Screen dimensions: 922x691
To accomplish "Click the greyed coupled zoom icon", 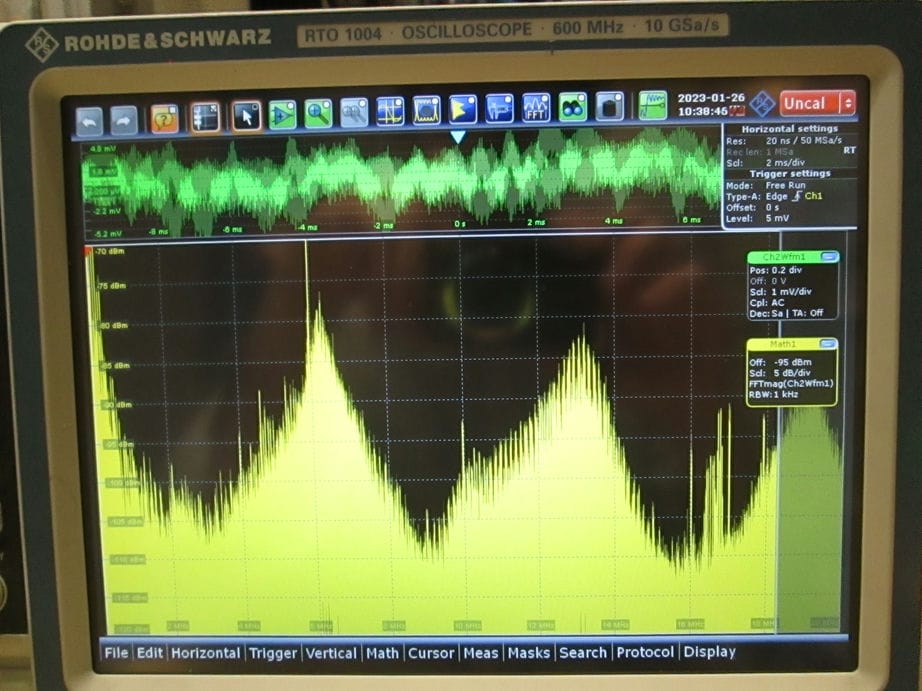I will pos(354,111).
